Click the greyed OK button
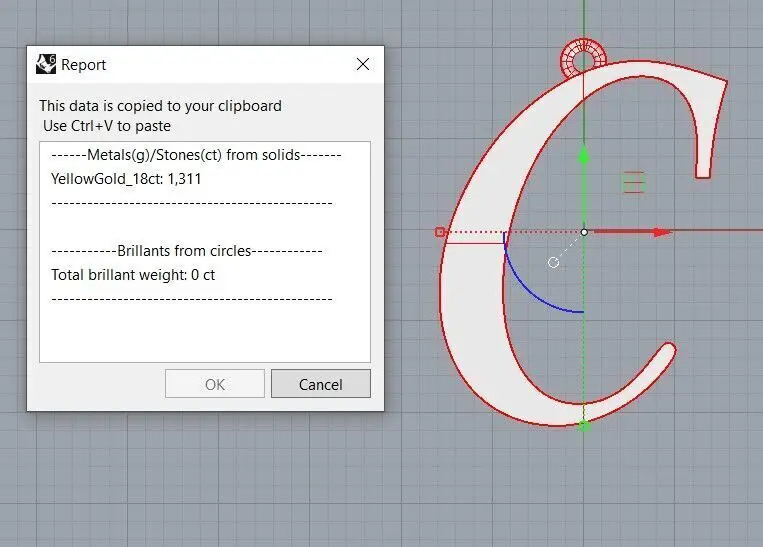763x547 pixels. pyautogui.click(x=215, y=383)
